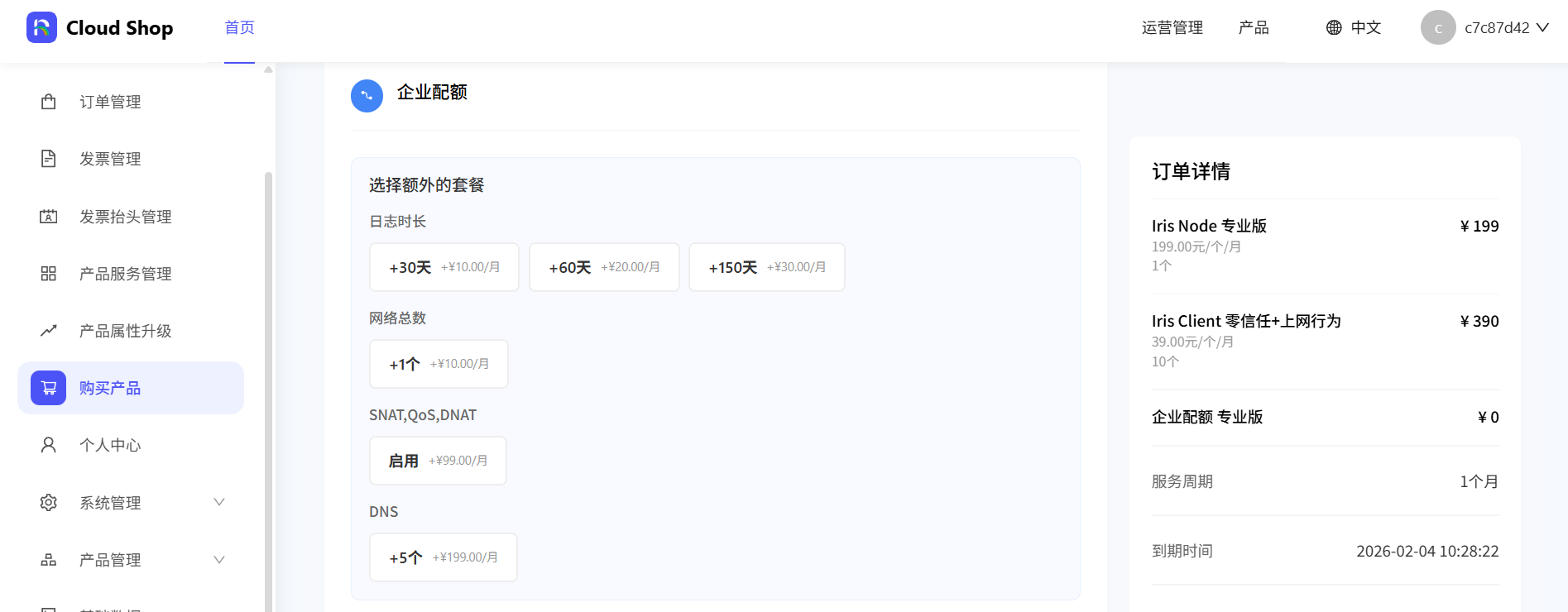Enable the SNAT,QoS,DNAT add-on

pyautogui.click(x=438, y=461)
